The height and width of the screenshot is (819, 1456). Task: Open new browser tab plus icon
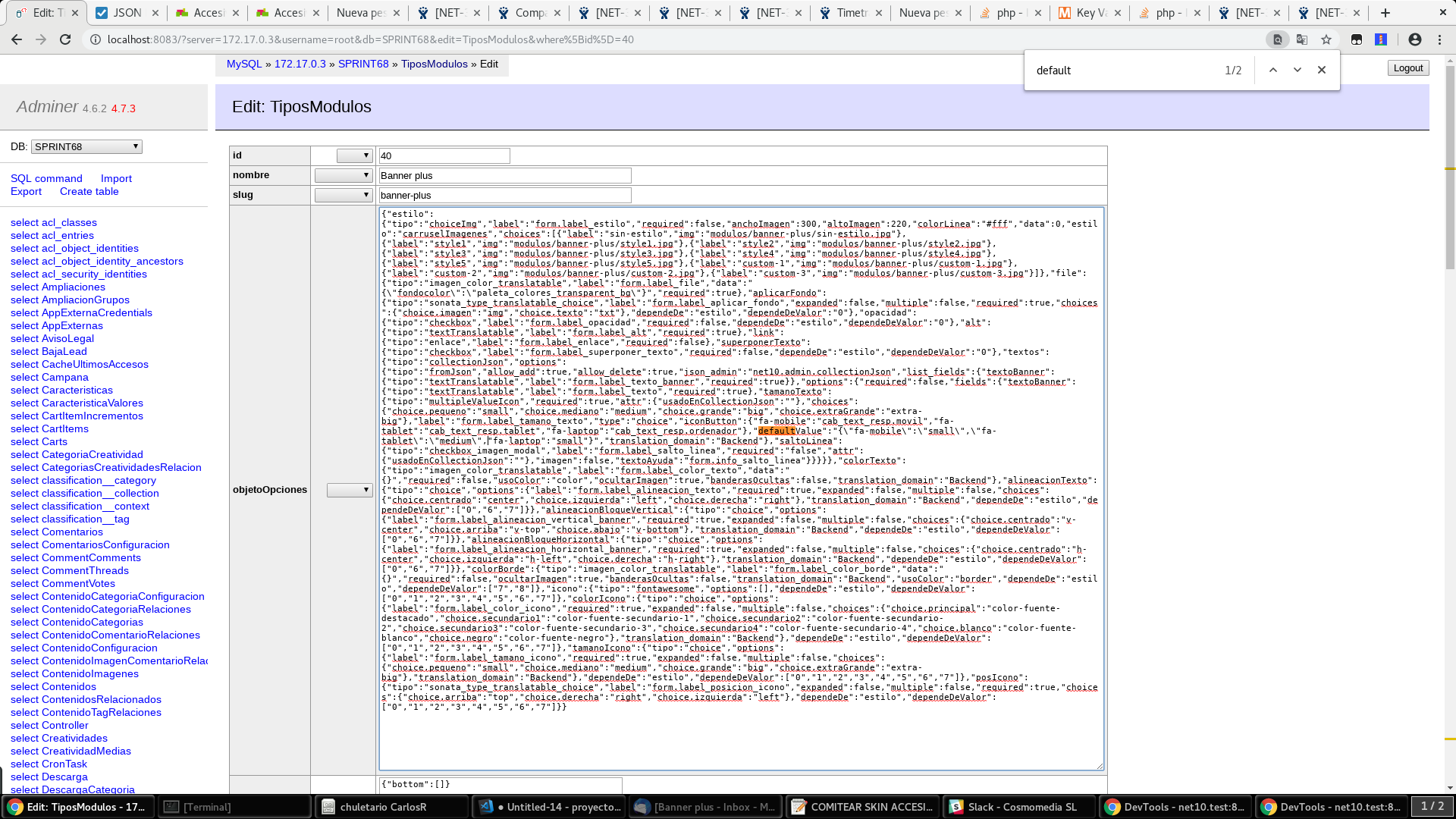click(x=1385, y=13)
